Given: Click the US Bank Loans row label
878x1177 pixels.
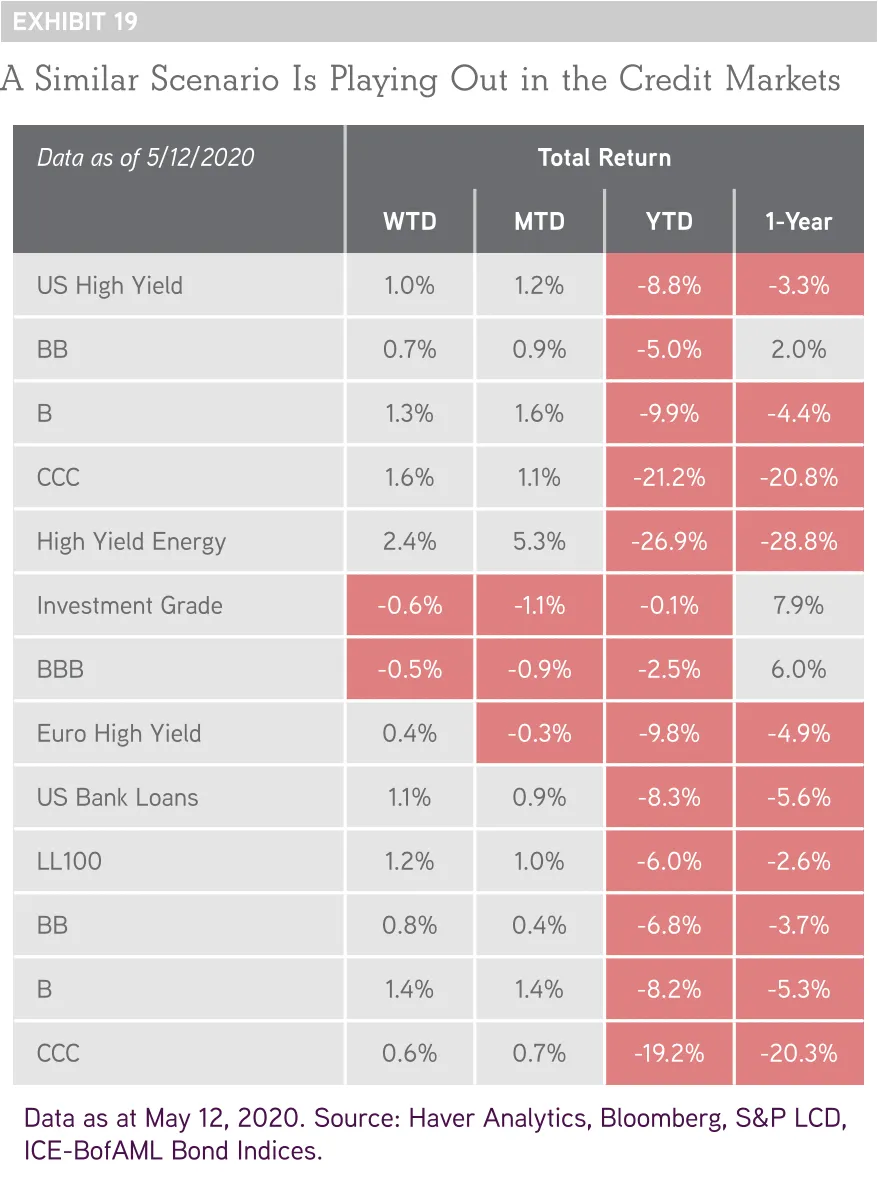Looking at the screenshot, I should pyautogui.click(x=117, y=797).
